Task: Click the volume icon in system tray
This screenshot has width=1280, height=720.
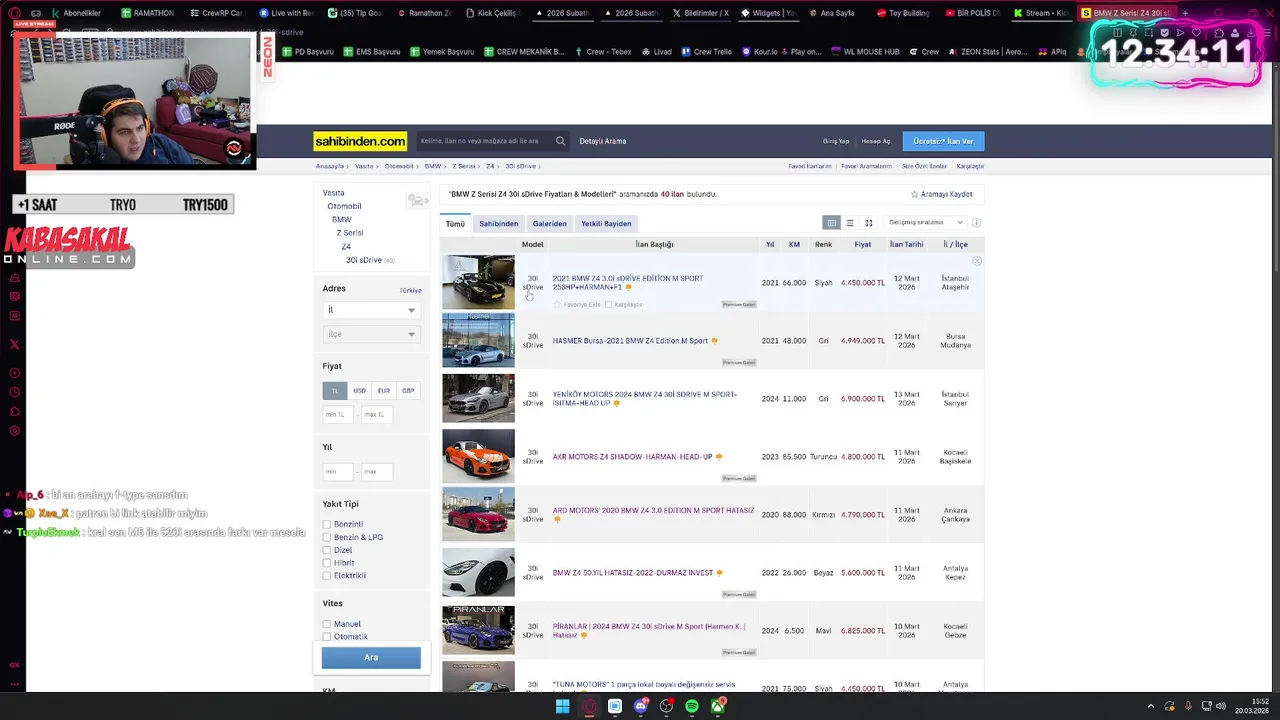Action: [x=1220, y=707]
